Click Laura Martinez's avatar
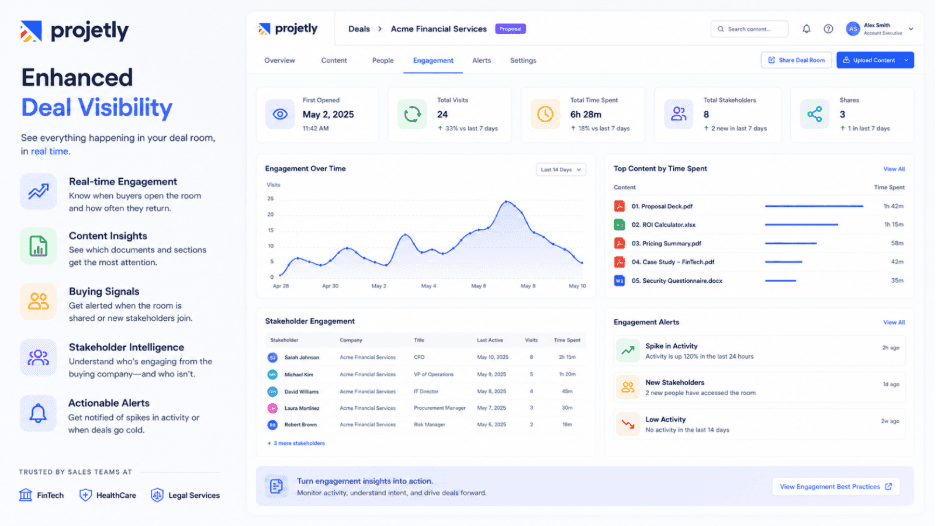 pyautogui.click(x=272, y=408)
